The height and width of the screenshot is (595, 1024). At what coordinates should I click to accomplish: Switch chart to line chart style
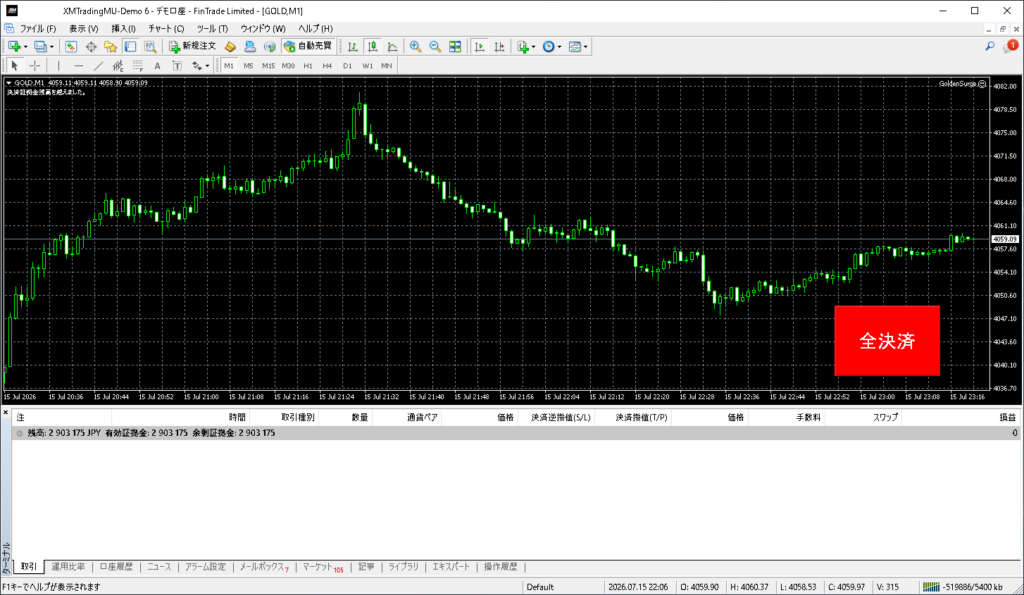[392, 46]
